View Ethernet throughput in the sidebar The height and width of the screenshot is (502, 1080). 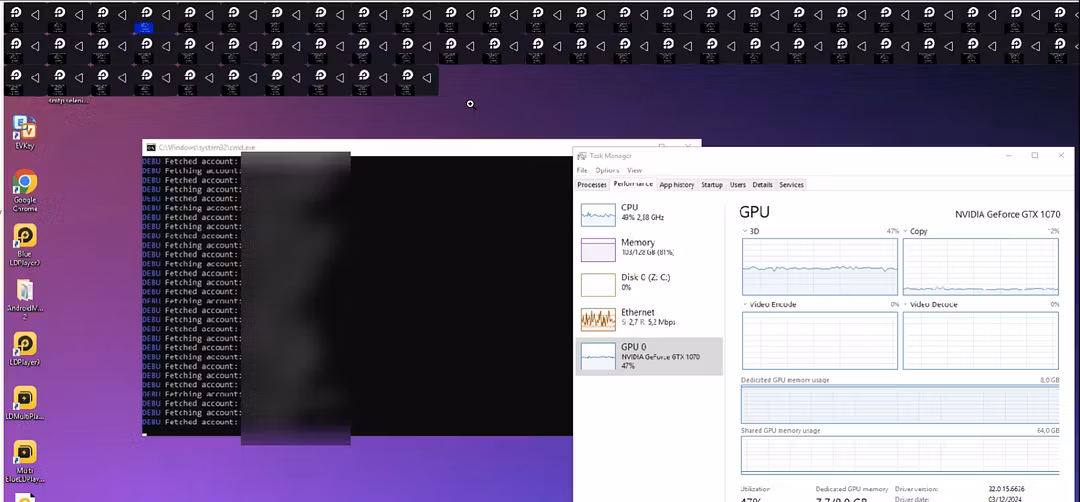(648, 317)
